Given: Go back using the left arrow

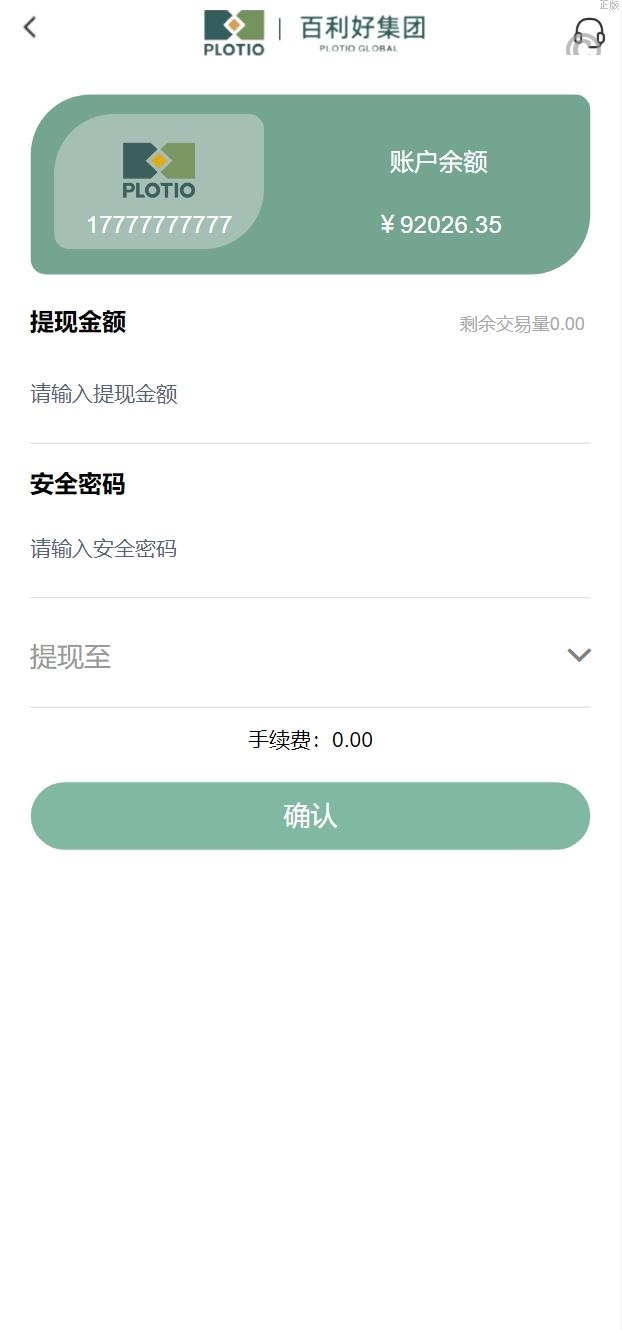Looking at the screenshot, I should tap(30, 27).
